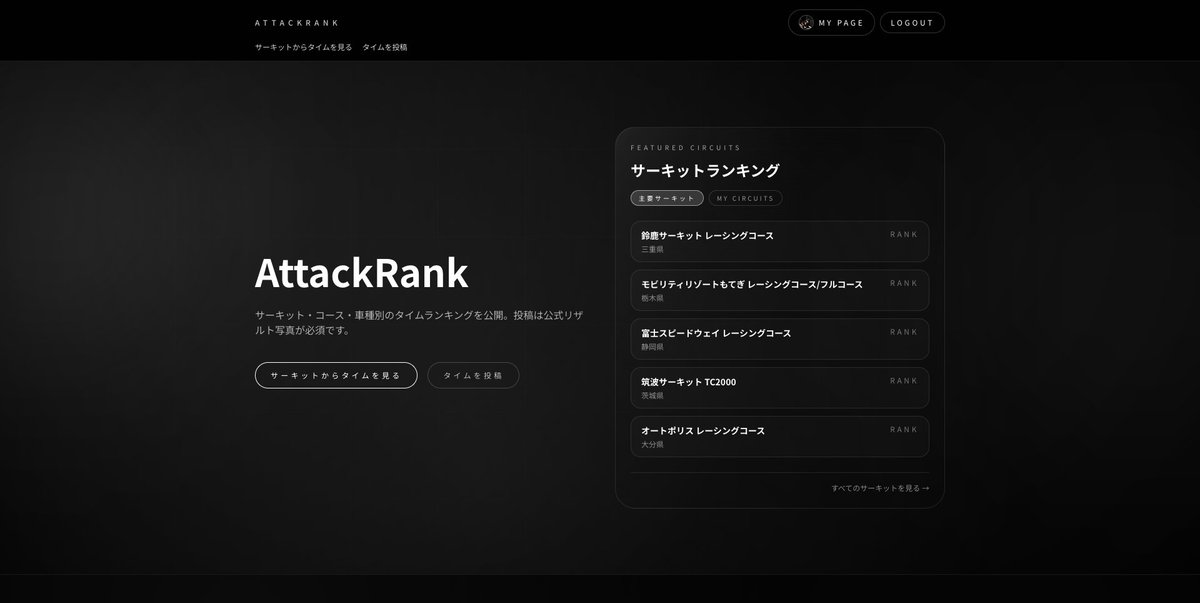1200x603 pixels.
Task: Click RANK label on モビリティリゾートもてぎ row
Action: (904, 283)
